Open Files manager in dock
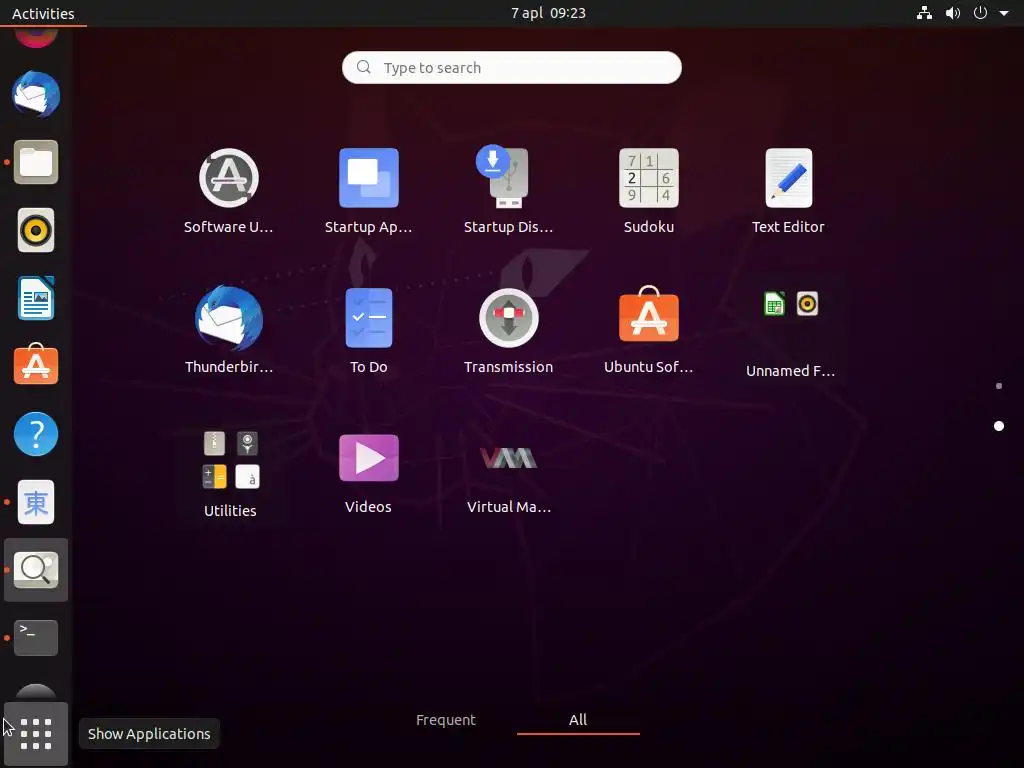The height and width of the screenshot is (768, 1024). (x=36, y=162)
